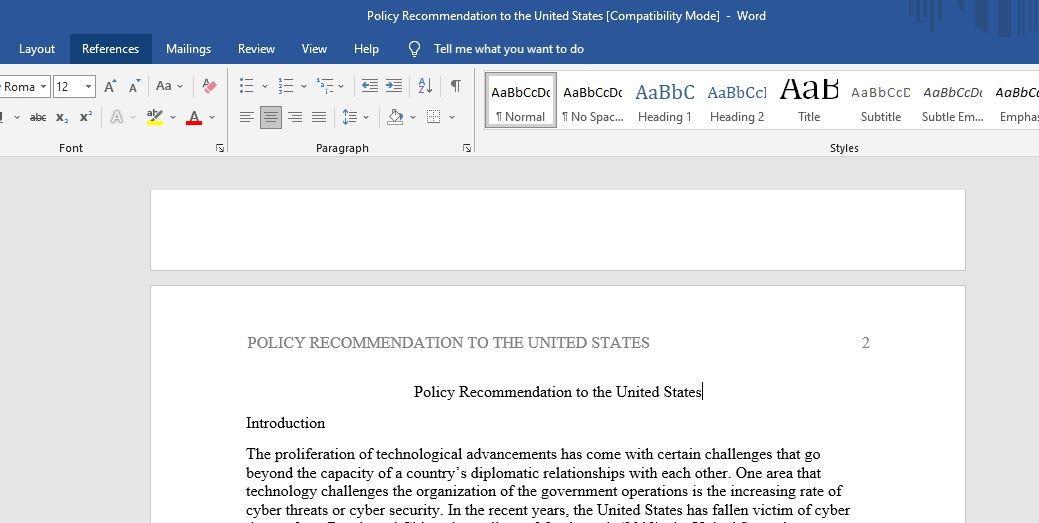Open font size dropdown arrow
1039x523 pixels.
click(88, 87)
